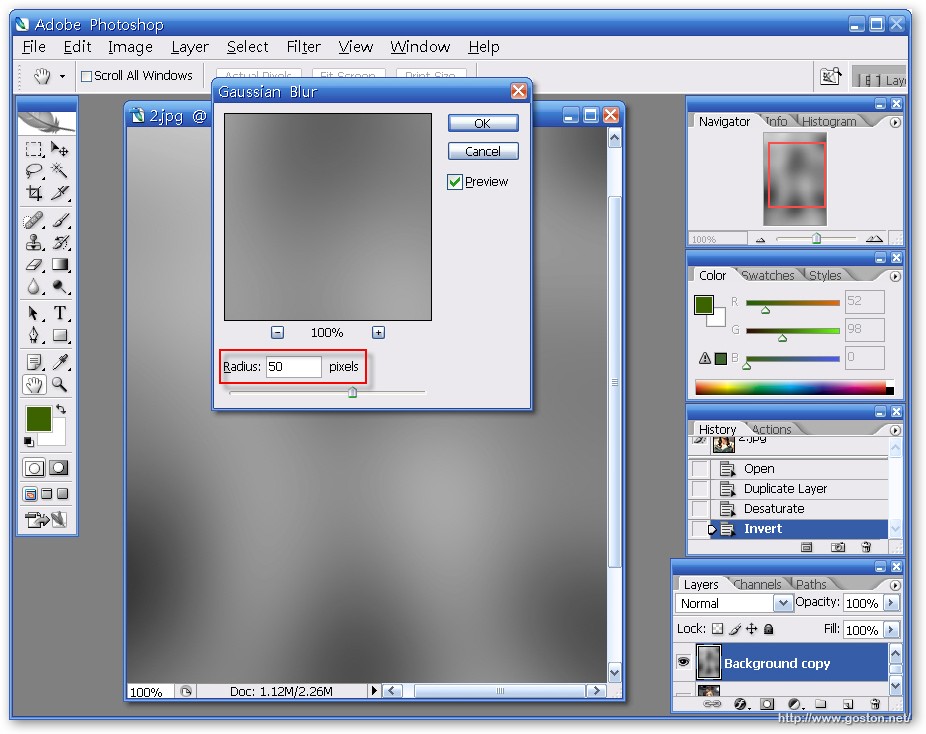Delete layer using Layers panel trash icon
This screenshot has width=926, height=734.
(x=875, y=704)
